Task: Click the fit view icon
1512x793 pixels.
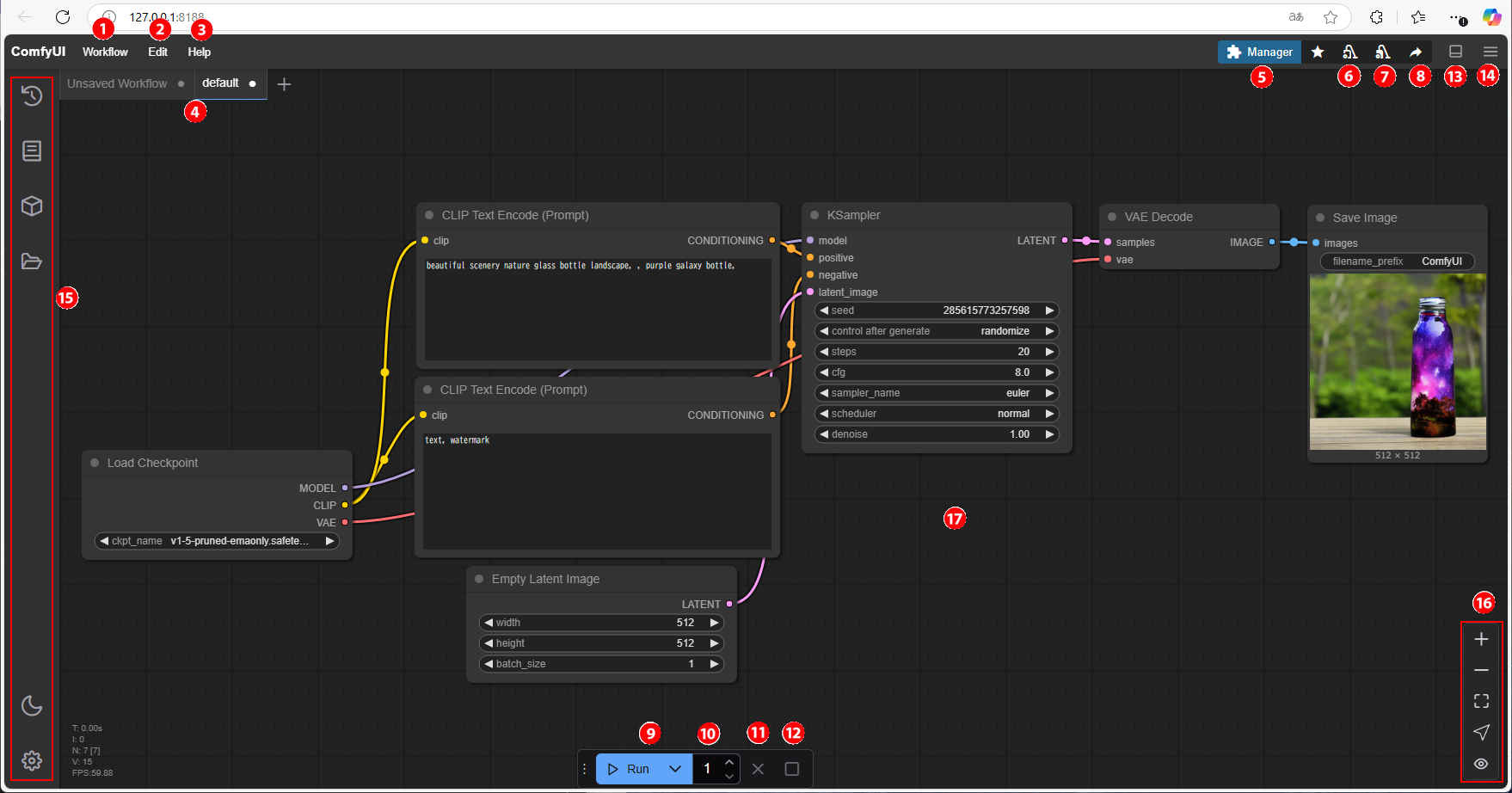Action: point(1481,701)
